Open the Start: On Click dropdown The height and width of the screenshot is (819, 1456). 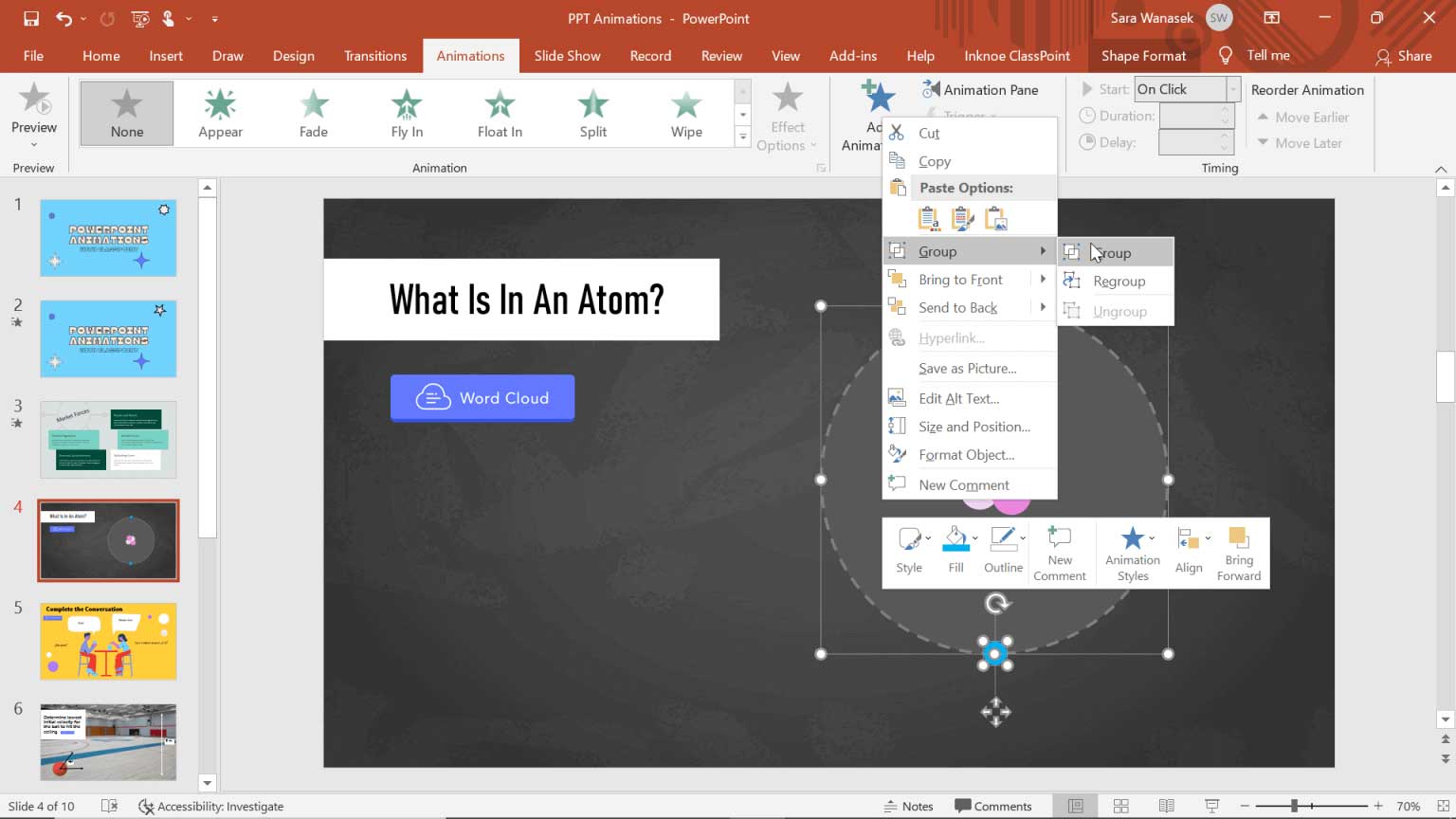click(1231, 88)
